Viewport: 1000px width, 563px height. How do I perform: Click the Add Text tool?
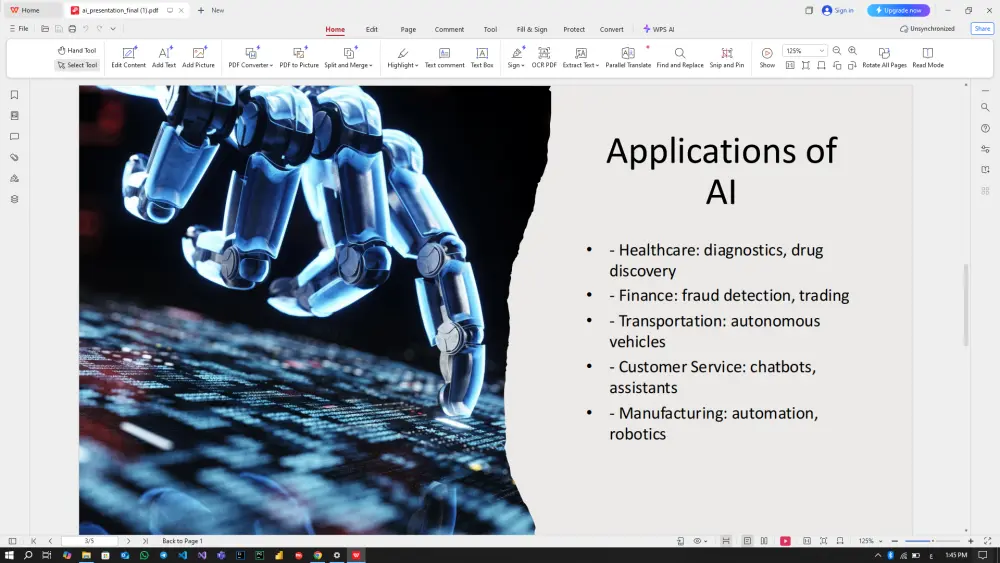(x=164, y=57)
